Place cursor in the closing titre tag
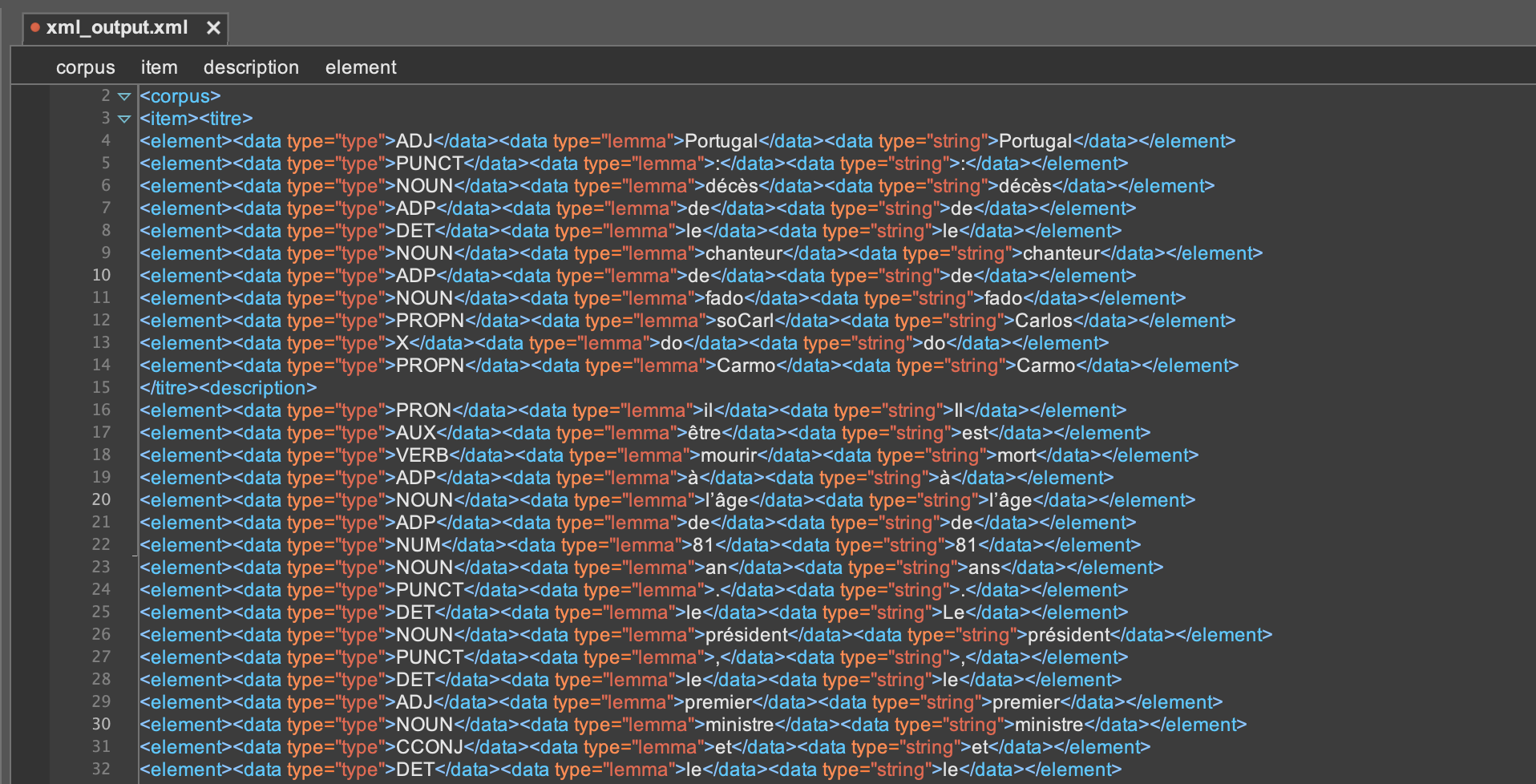This screenshot has height=784, width=1536. pos(169,388)
